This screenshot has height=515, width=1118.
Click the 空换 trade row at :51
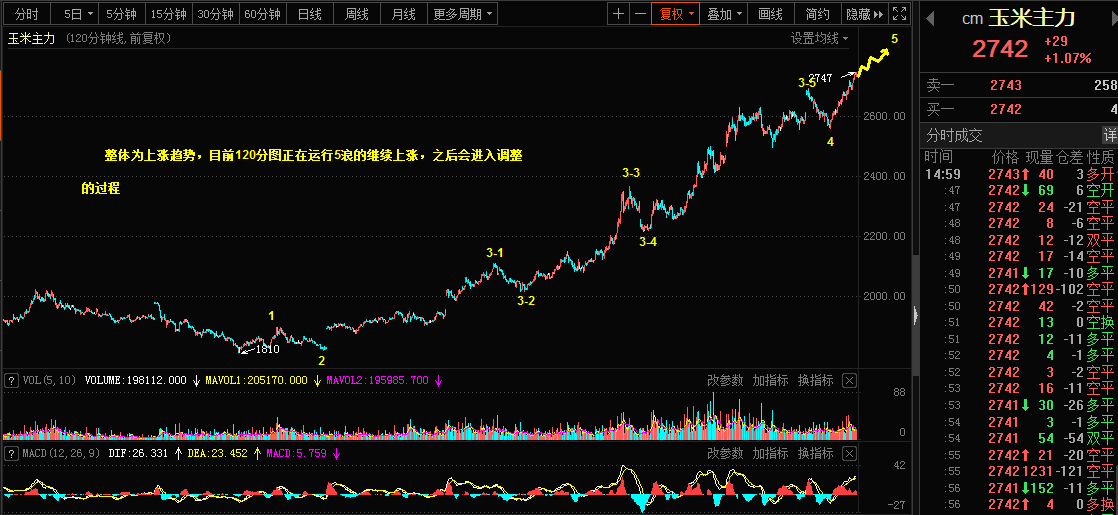pyautogui.click(x=1020, y=322)
